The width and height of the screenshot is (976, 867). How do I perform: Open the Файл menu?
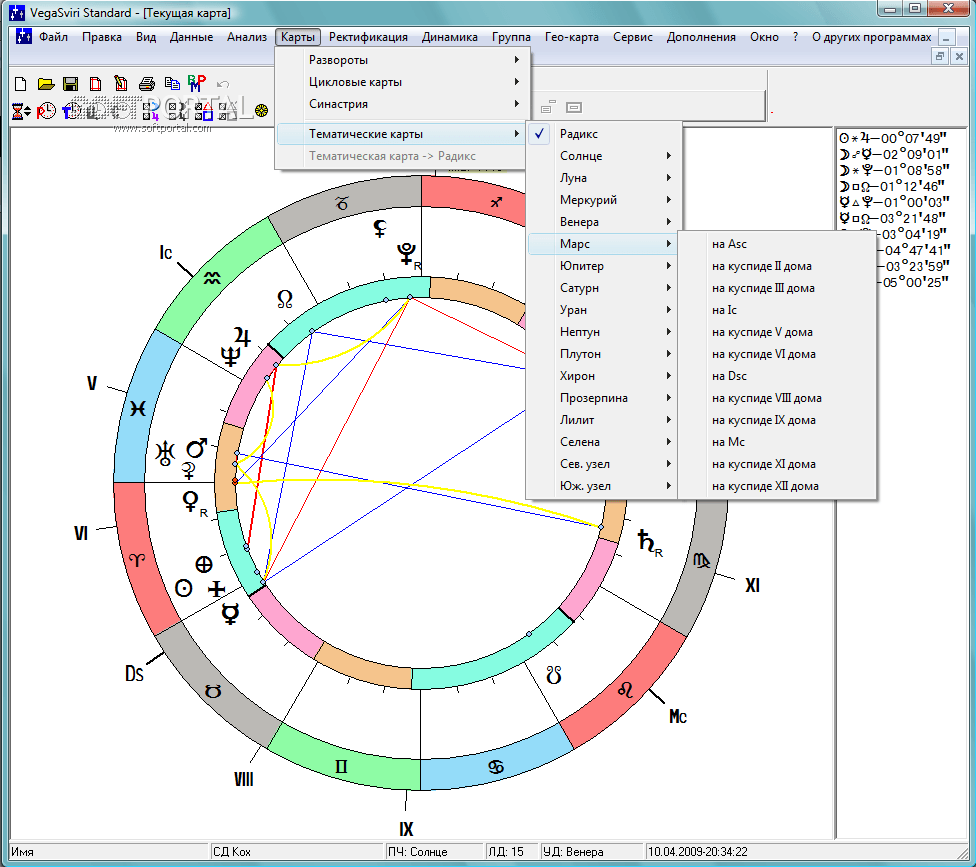pos(53,37)
